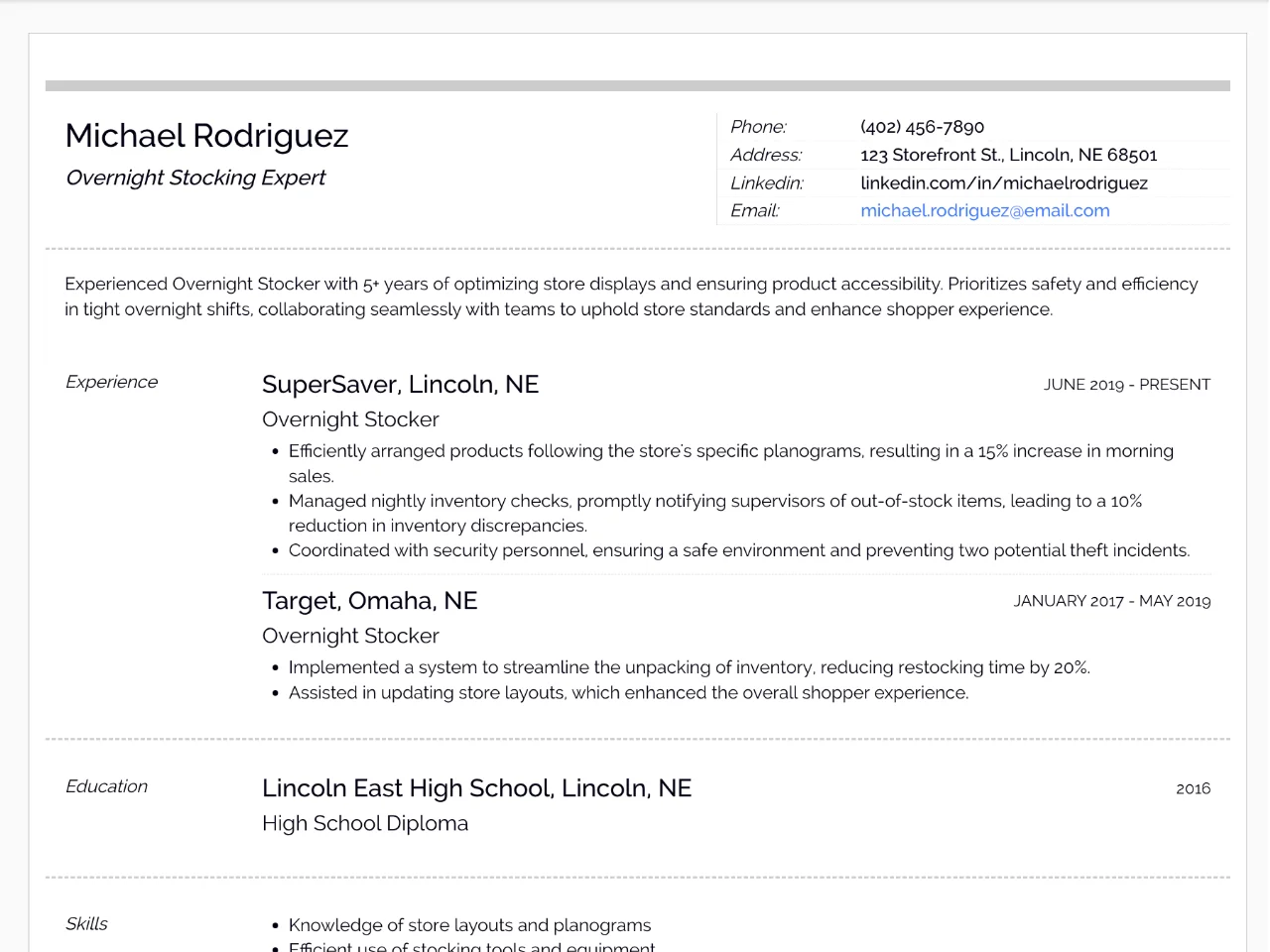The height and width of the screenshot is (952, 1270).
Task: Click the Address: label
Action: 766,155
